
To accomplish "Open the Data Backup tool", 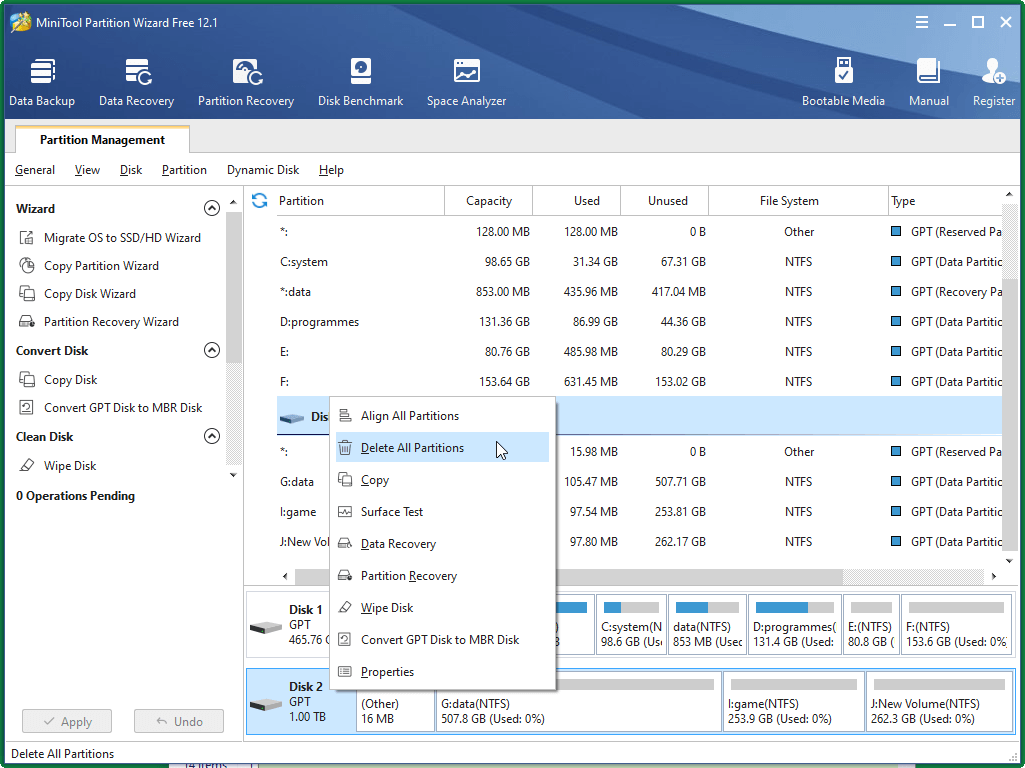I will coord(42,82).
